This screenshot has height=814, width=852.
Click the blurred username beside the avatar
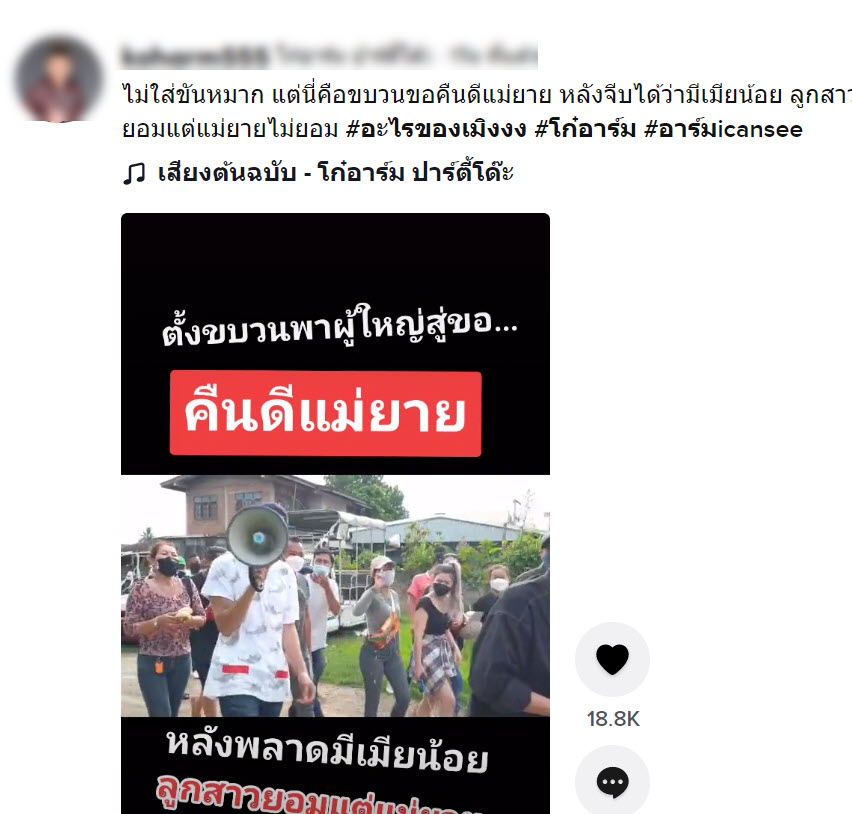pos(195,55)
